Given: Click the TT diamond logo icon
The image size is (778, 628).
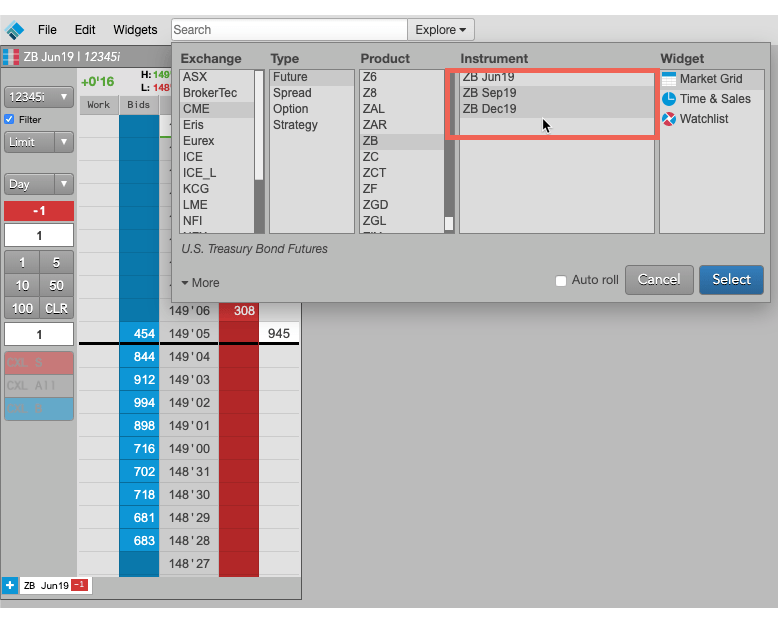Looking at the screenshot, I should click(14, 30).
